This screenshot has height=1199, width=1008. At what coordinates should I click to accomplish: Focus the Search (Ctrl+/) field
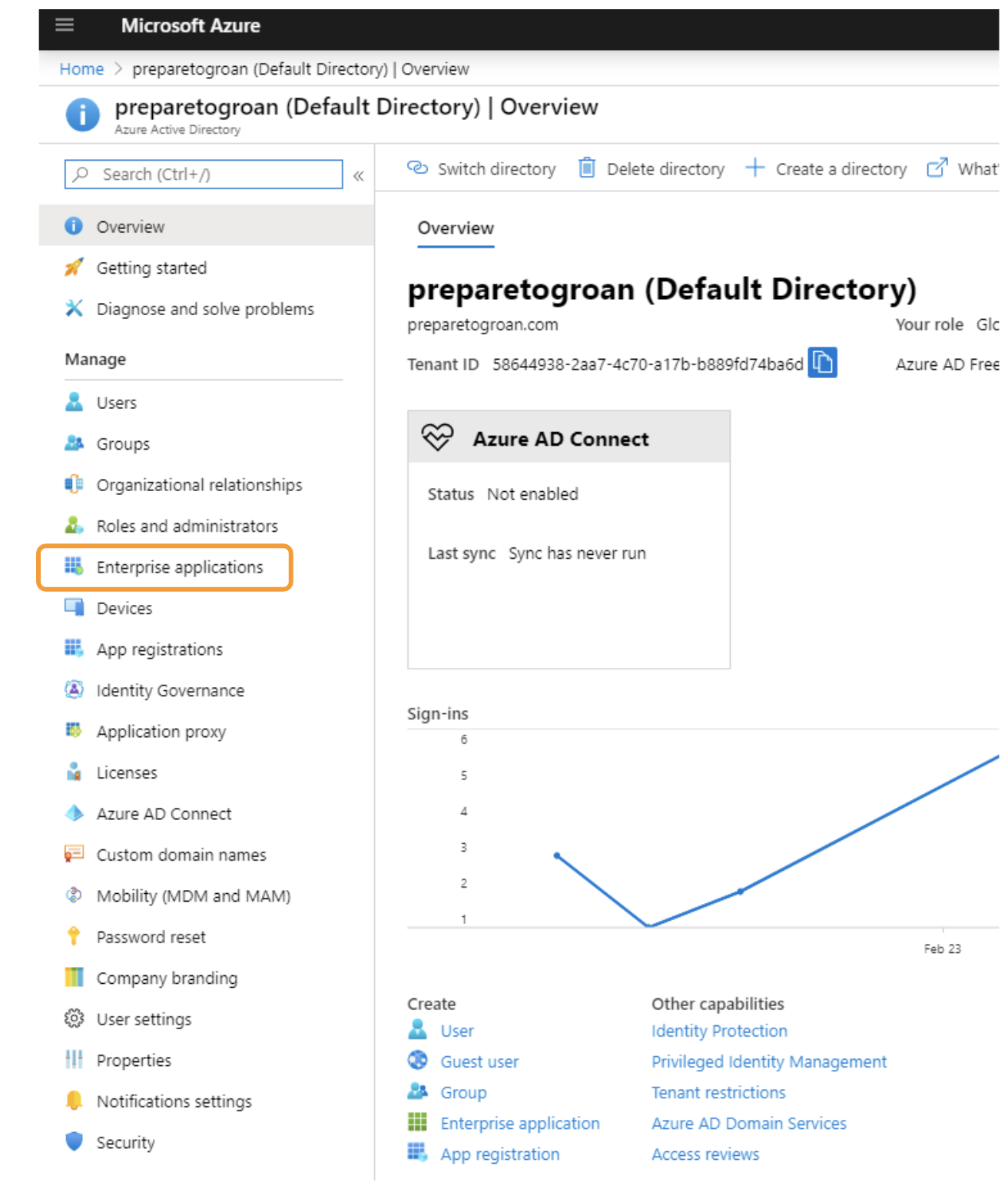point(204,174)
